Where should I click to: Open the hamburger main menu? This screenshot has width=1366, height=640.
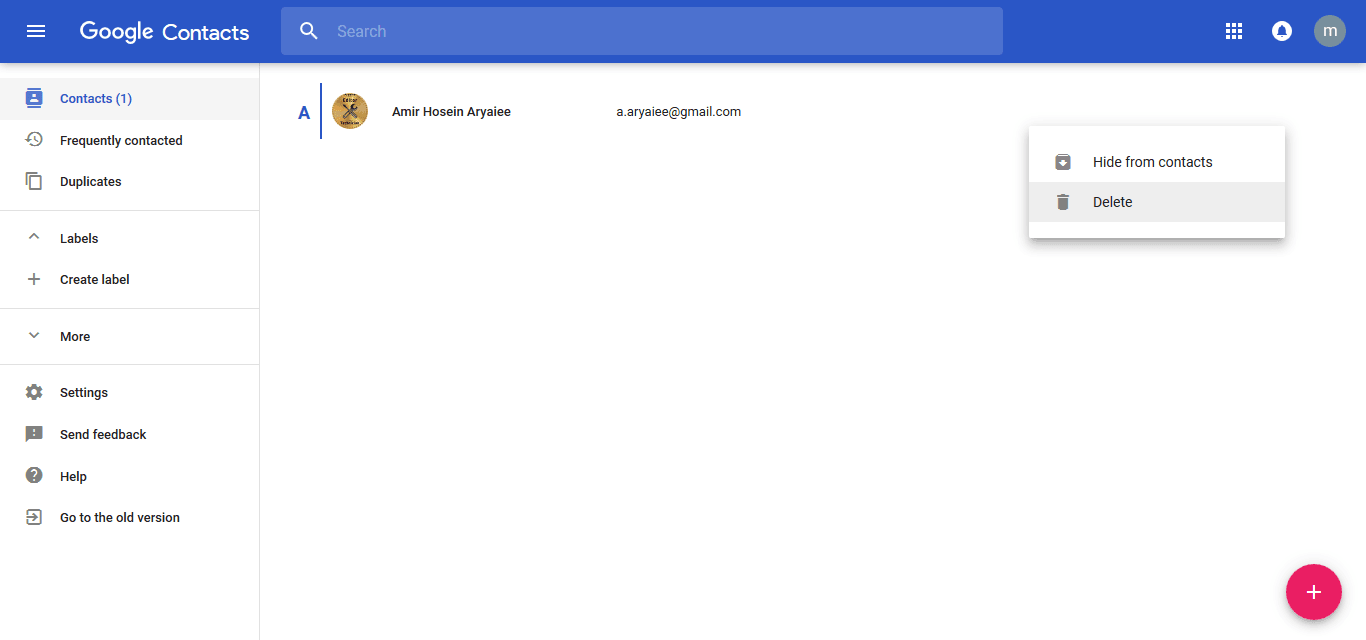[36, 31]
